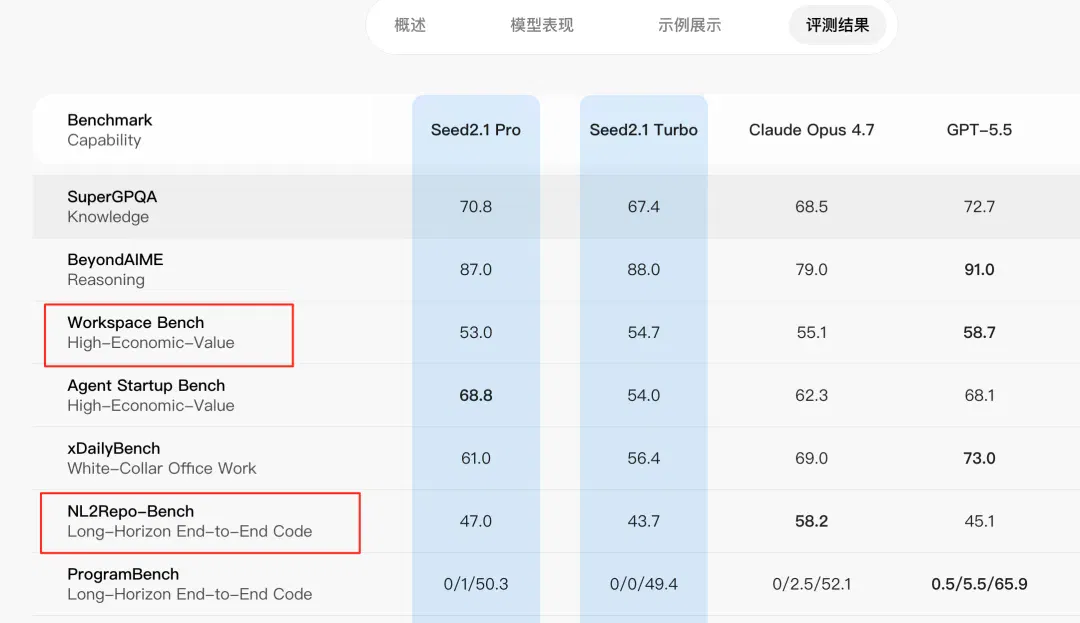This screenshot has width=1080, height=623.
Task: Click SuperGPQA GPT-5.5 score 72.7
Action: [x=979, y=207]
